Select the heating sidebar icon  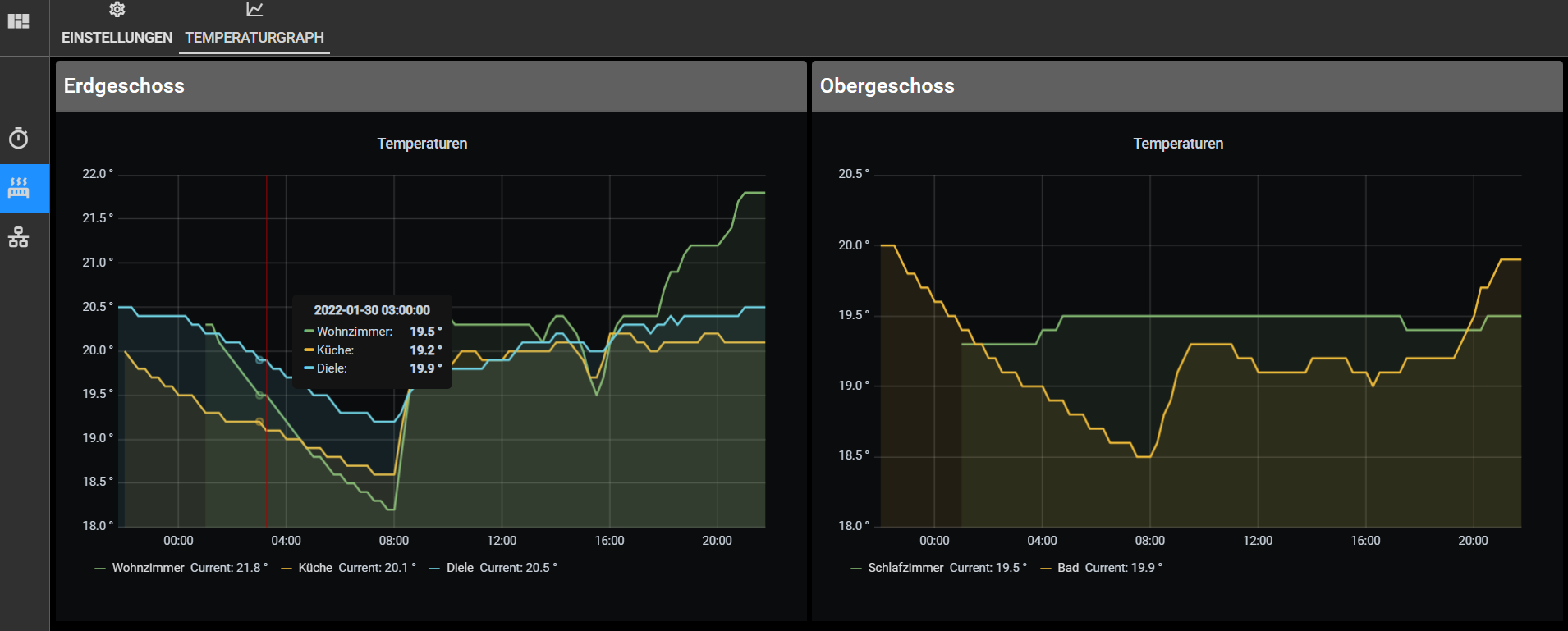tap(19, 189)
